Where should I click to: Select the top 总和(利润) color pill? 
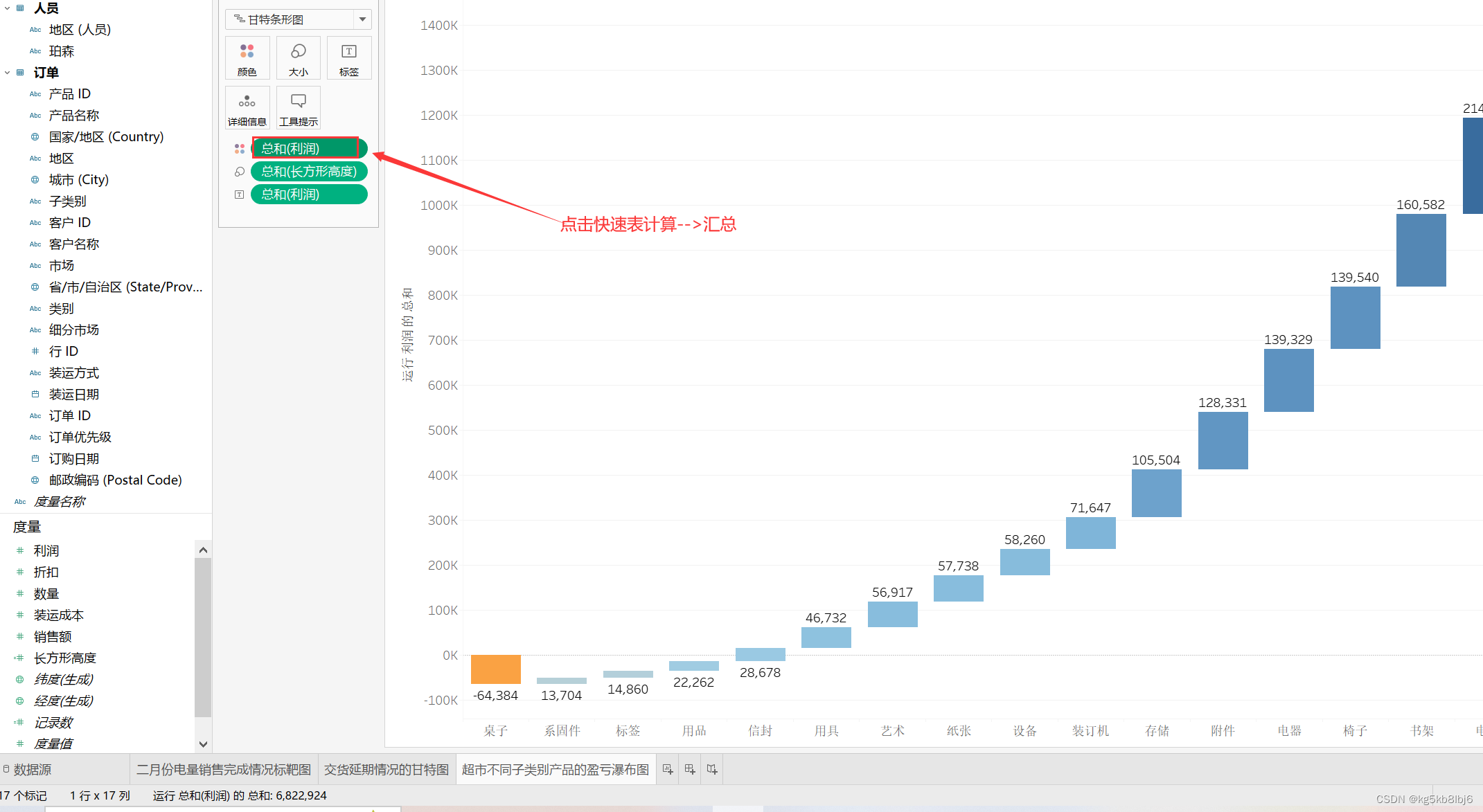pos(309,149)
